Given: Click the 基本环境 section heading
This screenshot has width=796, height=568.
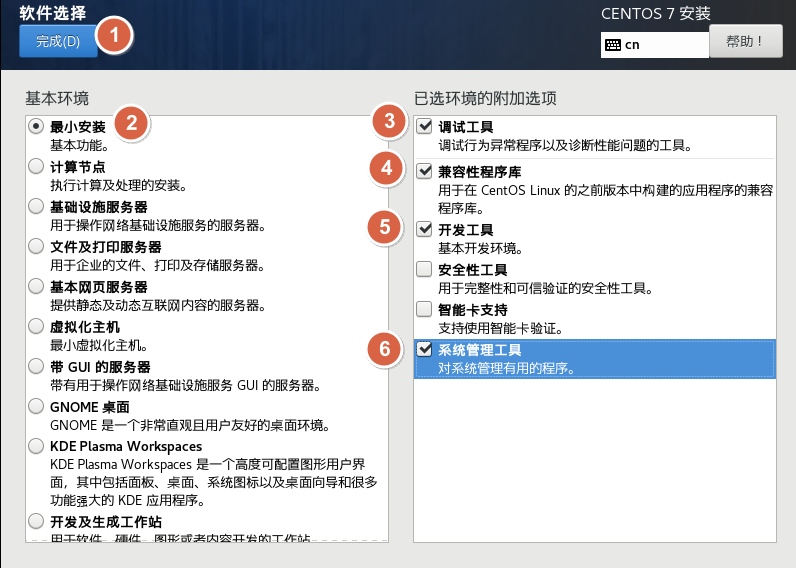Looking at the screenshot, I should 57,98.
